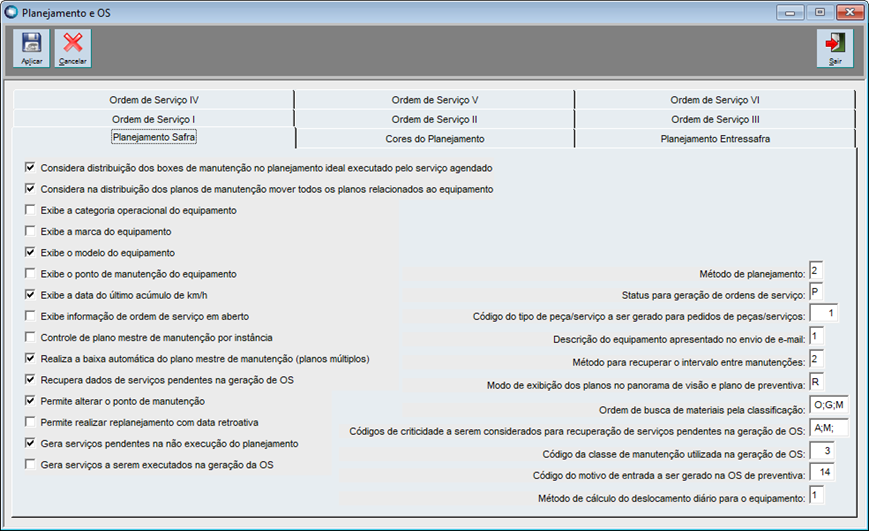Screen dimensions: 869x531
Task: Click Código da classe de manutenção field
Action: click(x=822, y=451)
